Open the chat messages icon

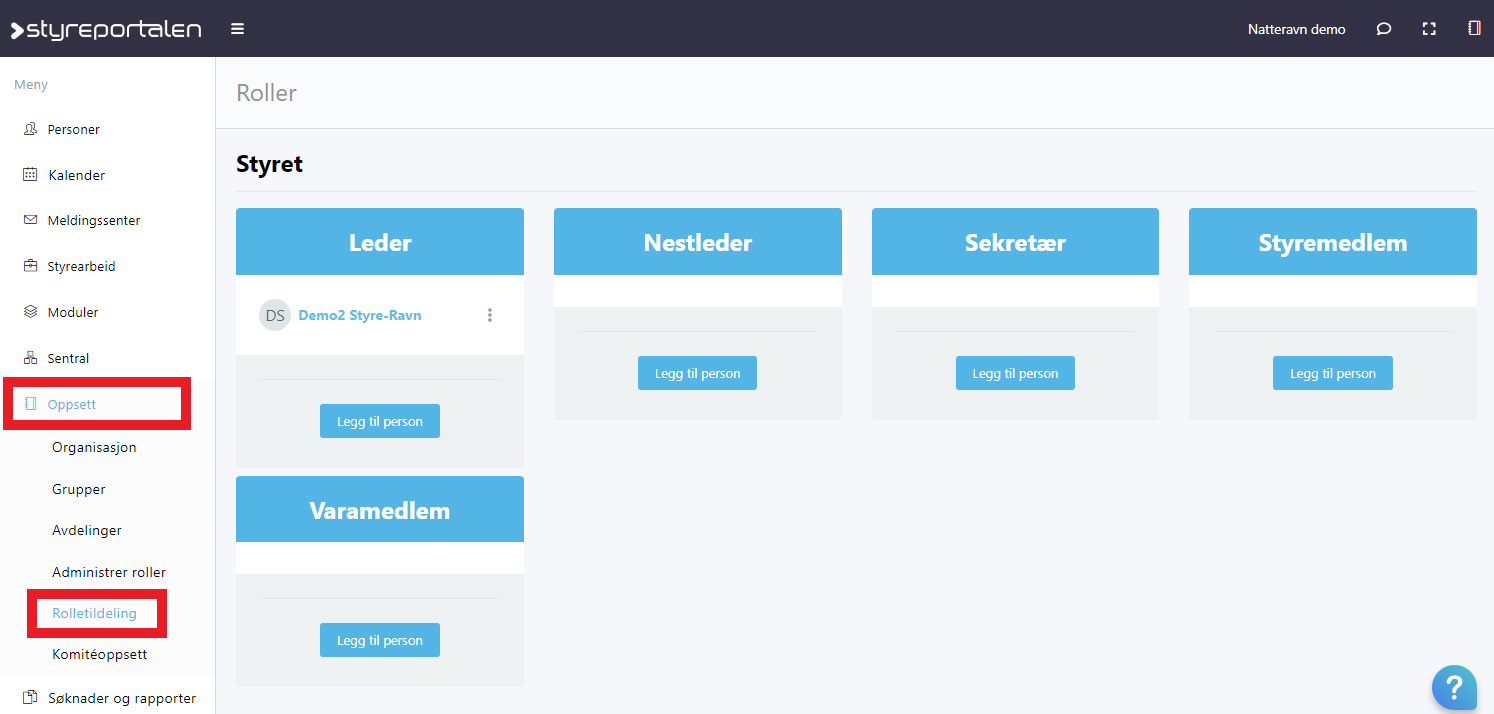pos(1383,29)
